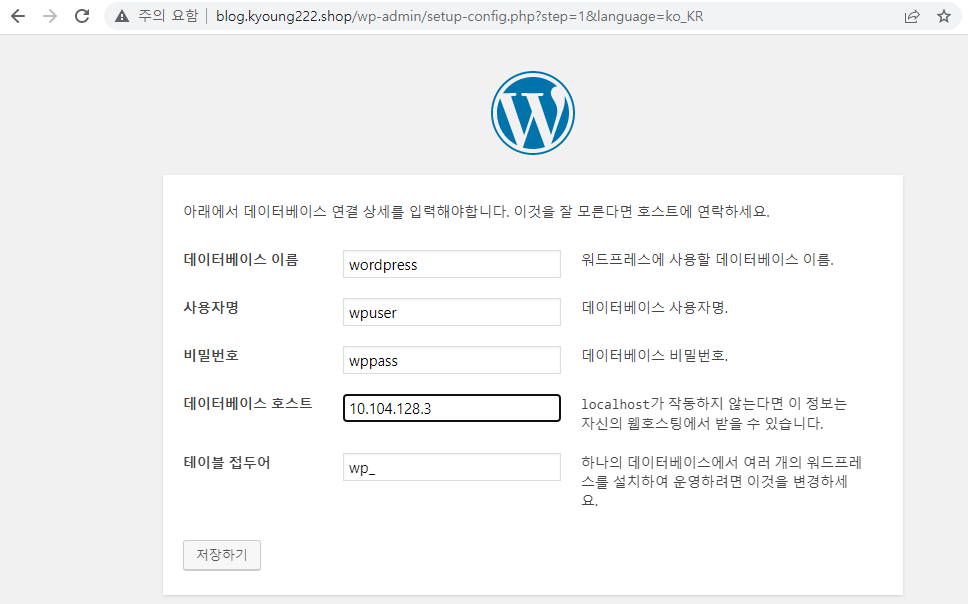
Task: Click the browser forward arrow
Action: click(50, 16)
